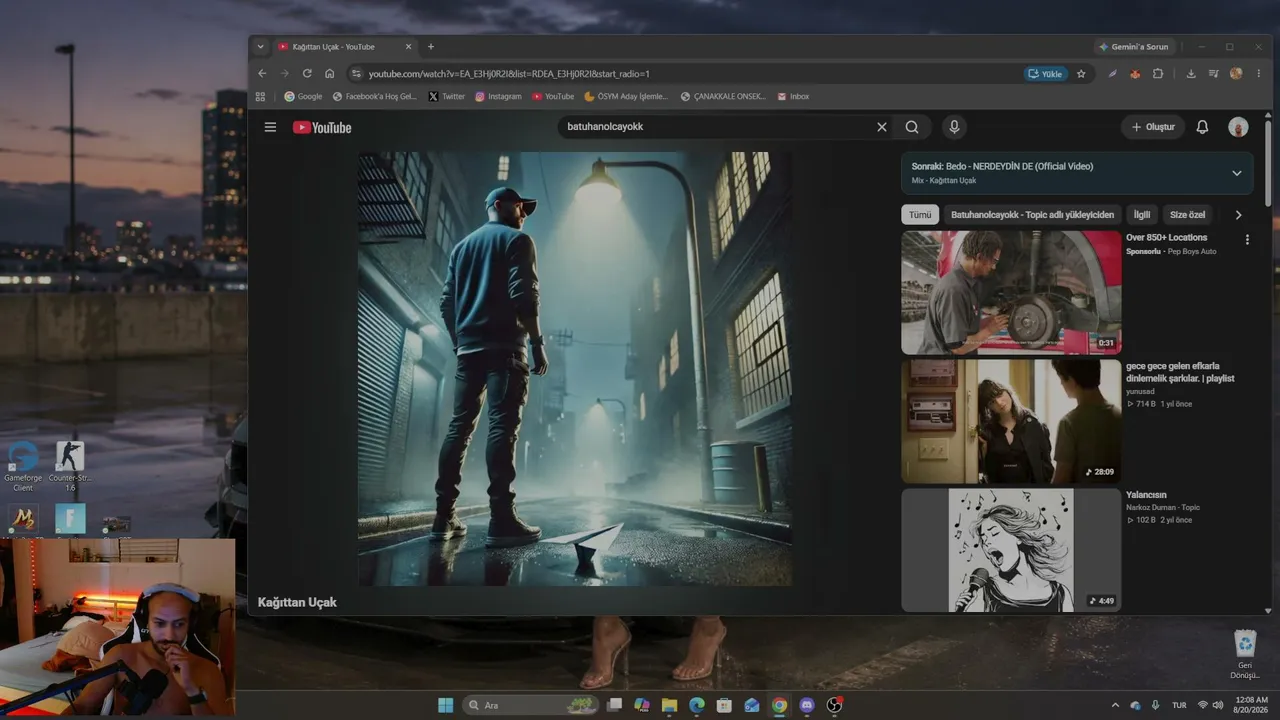This screenshot has height=720, width=1280.
Task: Open the Inbox bookmark
Action: point(793,96)
